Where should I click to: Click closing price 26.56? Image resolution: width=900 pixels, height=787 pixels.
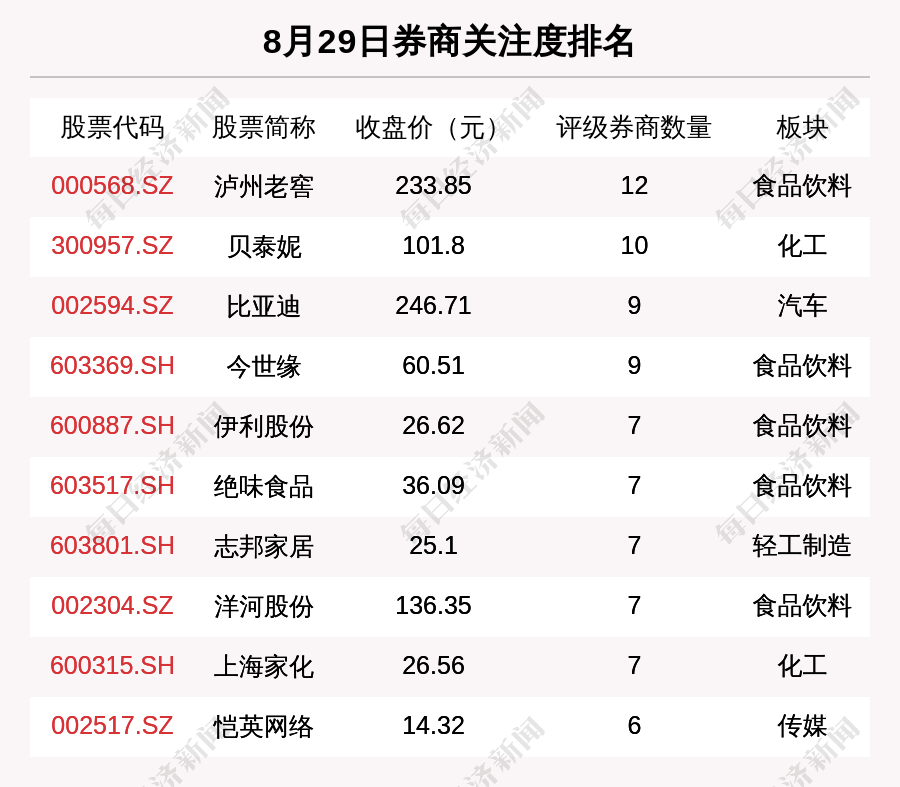click(x=433, y=665)
